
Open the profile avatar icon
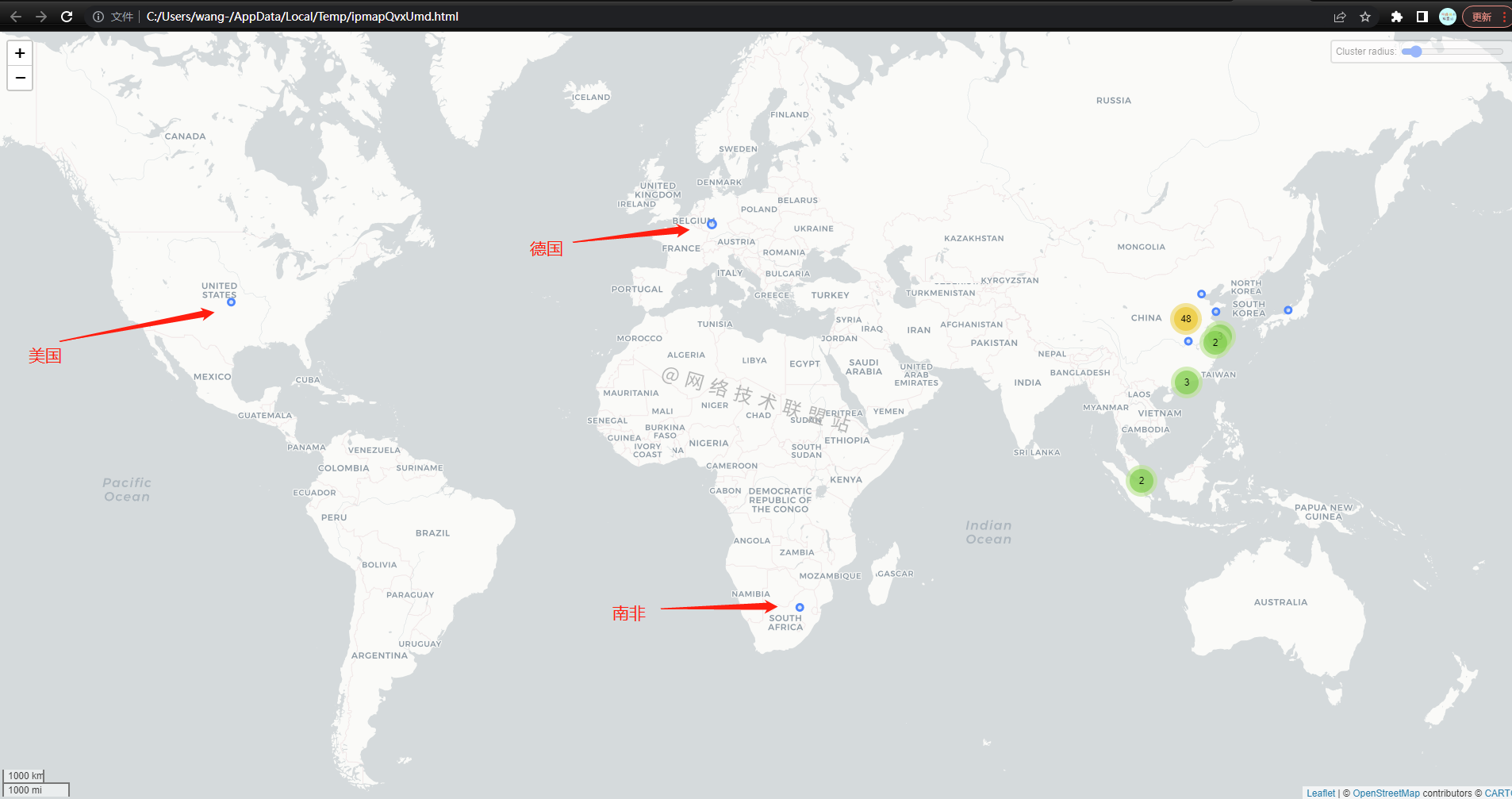point(1448,17)
